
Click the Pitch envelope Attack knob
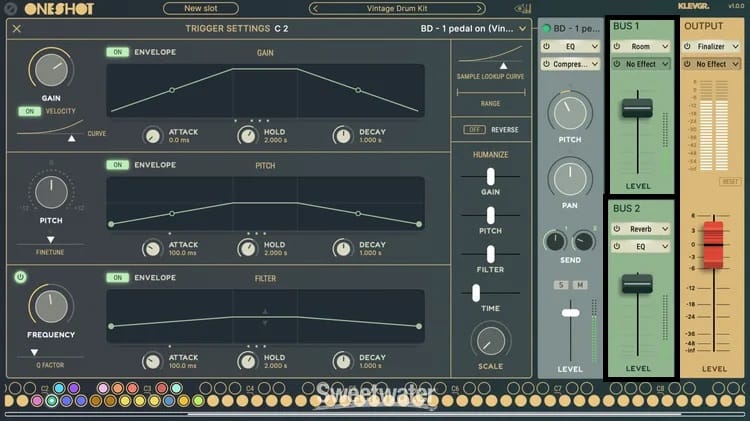tap(153, 249)
